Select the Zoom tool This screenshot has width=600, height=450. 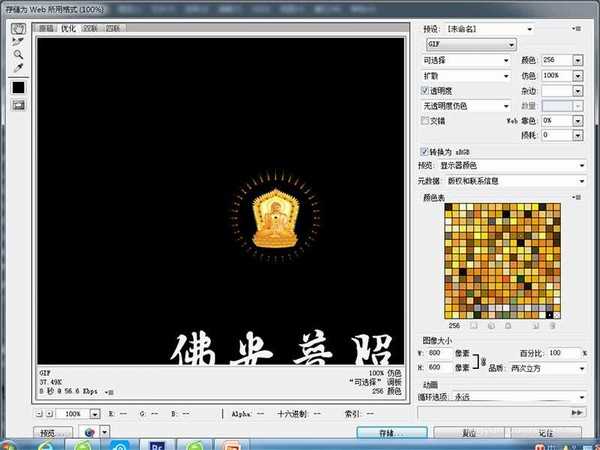pyautogui.click(x=18, y=55)
